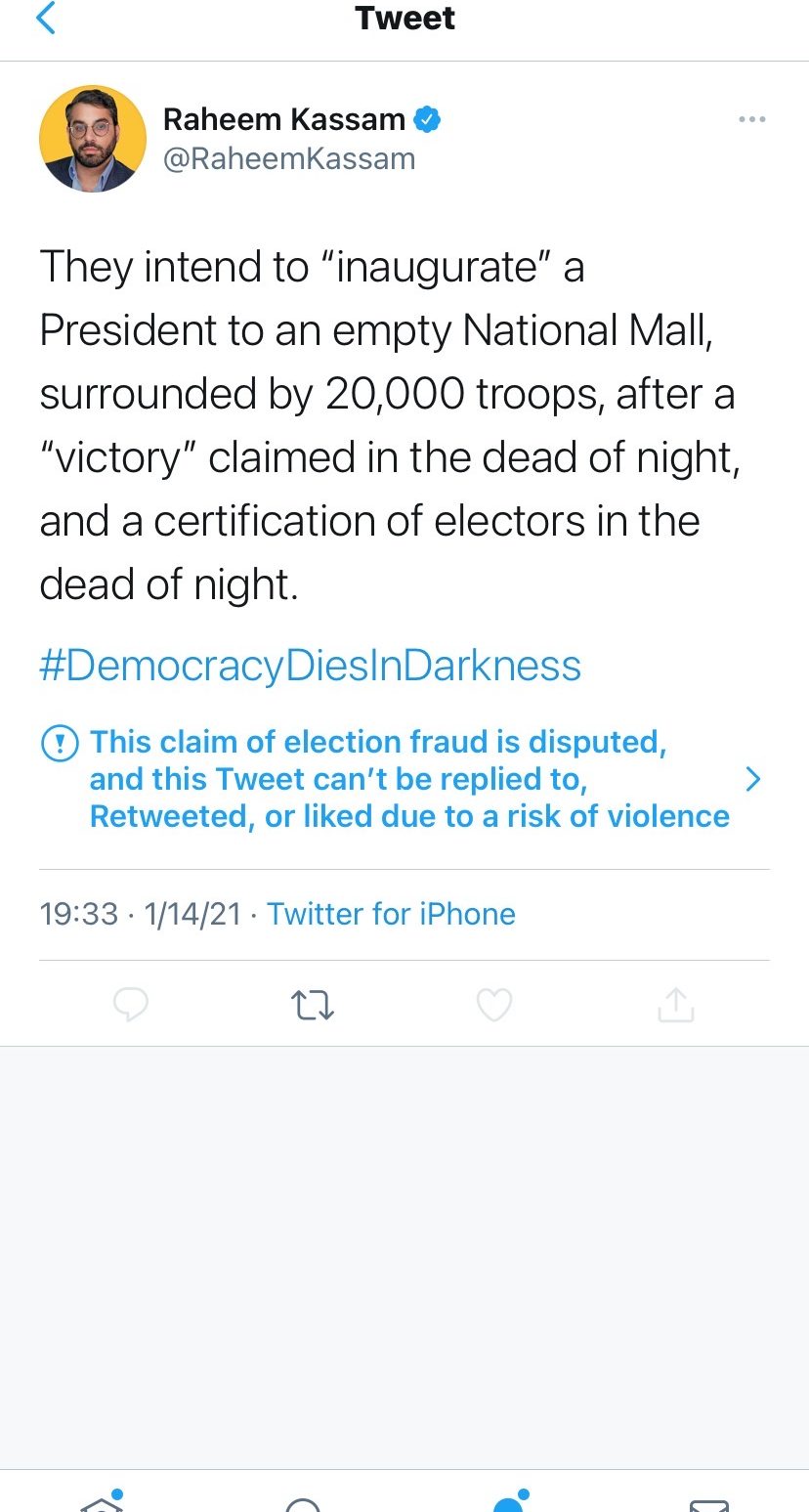The image size is (809, 1512).
Task: Tap the @RaheemKassam handle
Action: coord(288,158)
